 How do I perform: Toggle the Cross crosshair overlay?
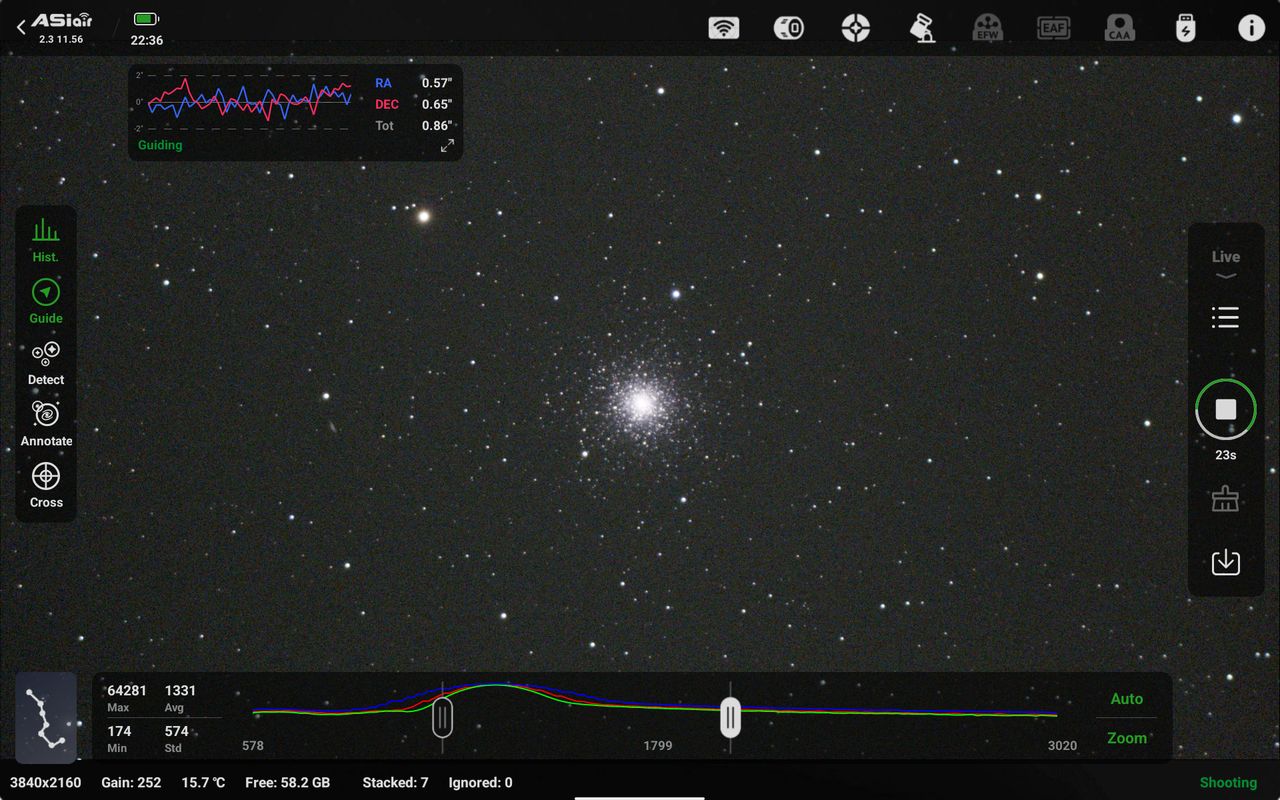click(x=46, y=485)
